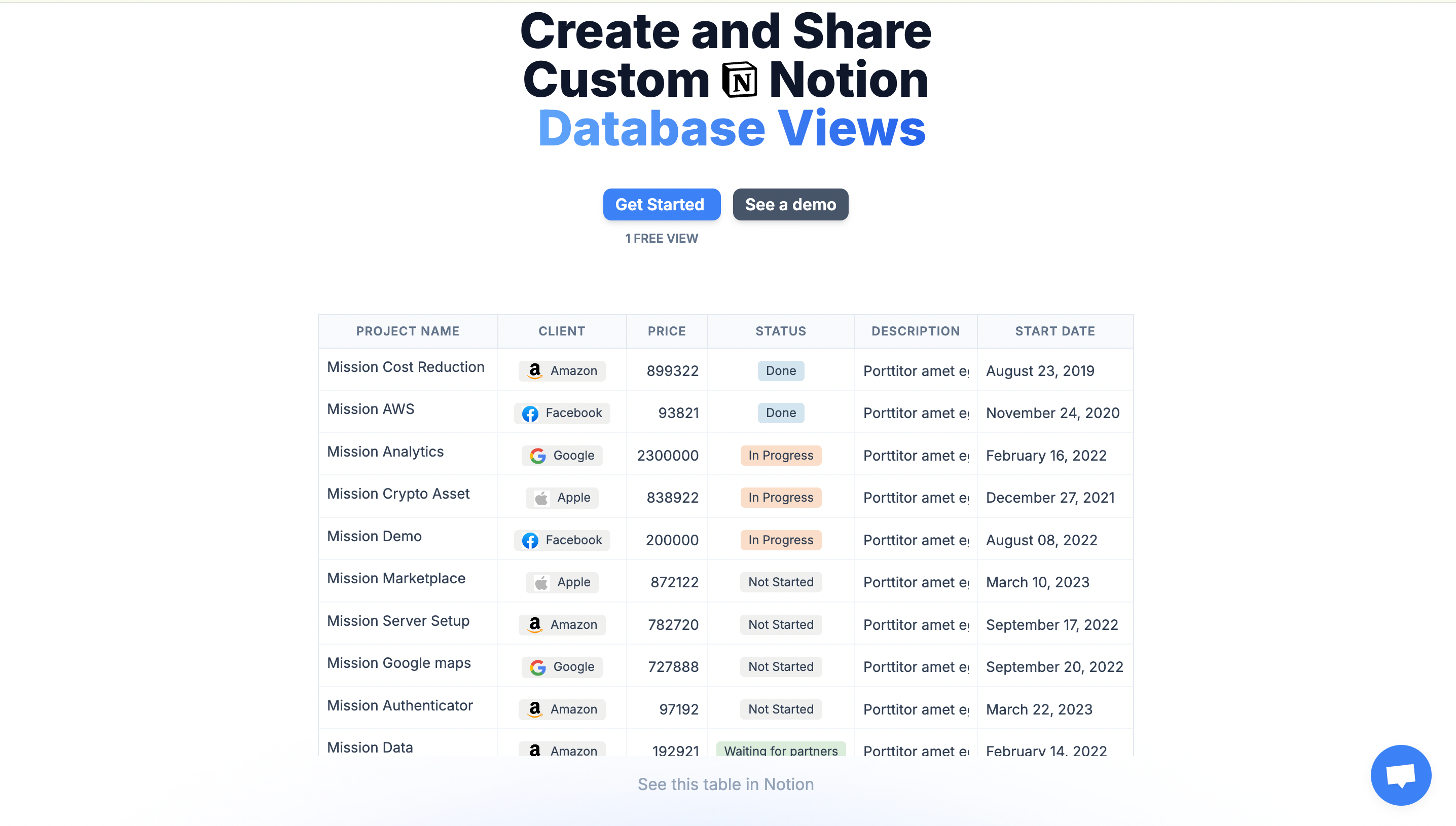Click the start date March 22, 2023
The image size is (1456, 826).
click(1039, 709)
